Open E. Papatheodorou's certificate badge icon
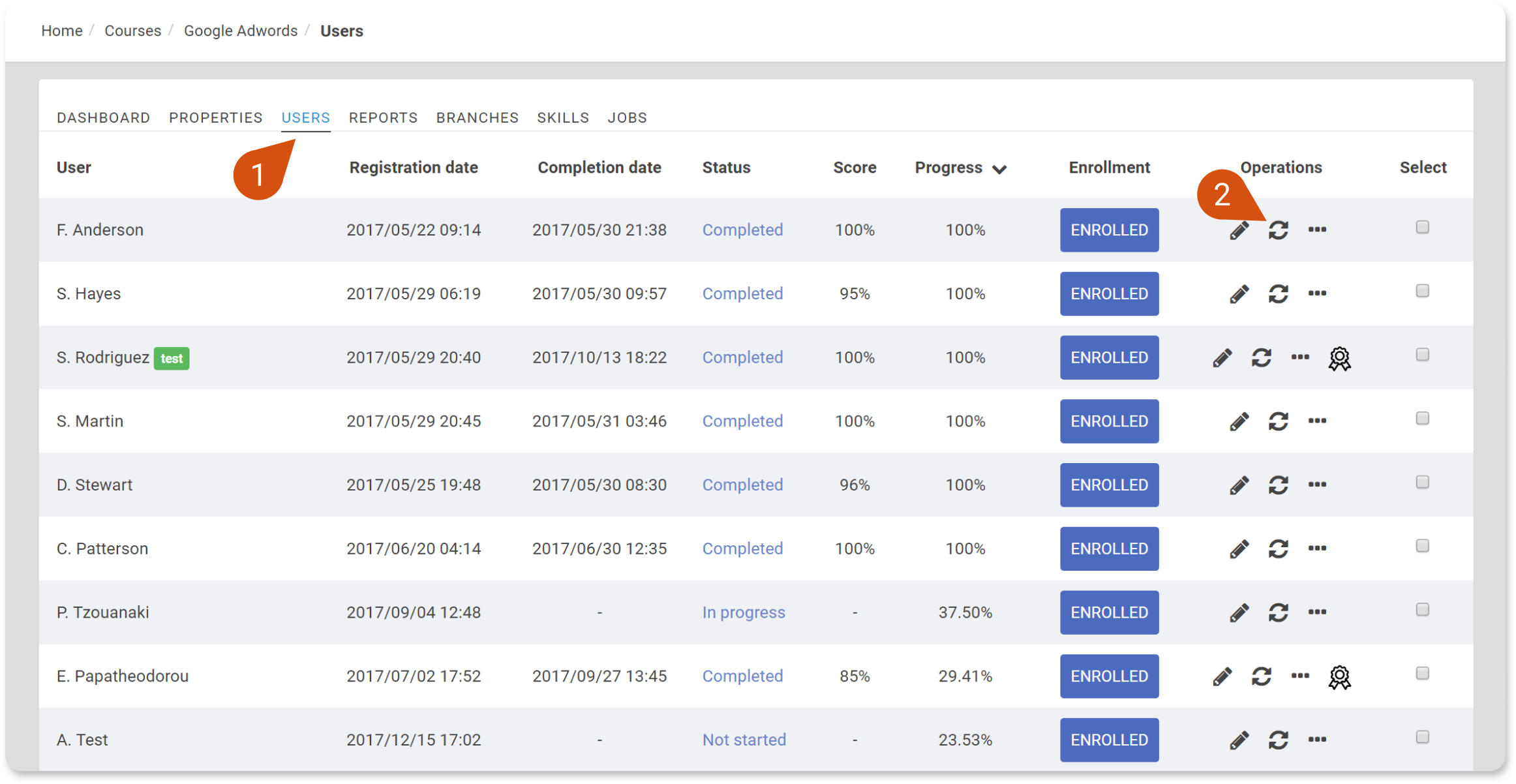 click(1339, 677)
